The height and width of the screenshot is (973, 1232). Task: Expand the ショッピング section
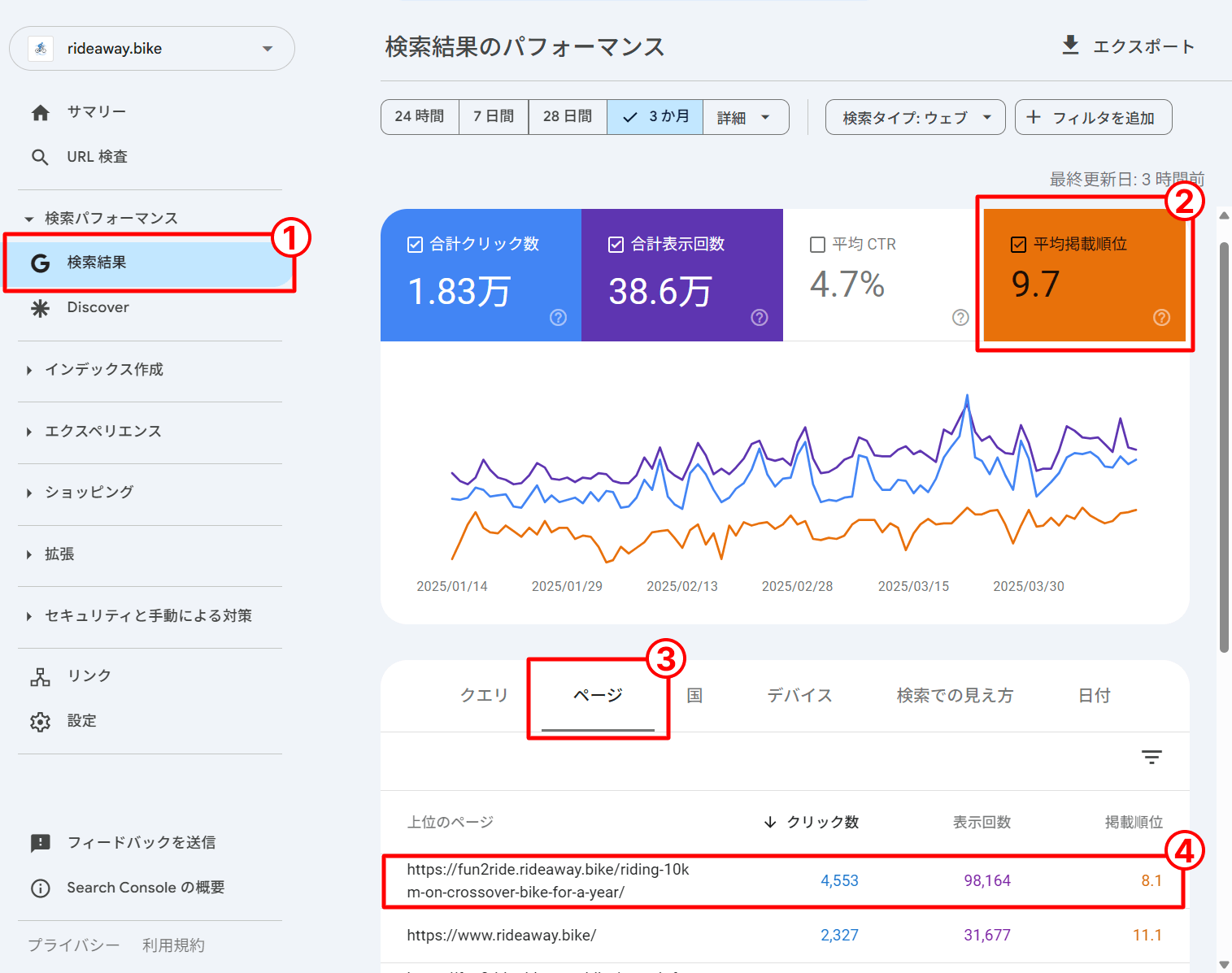pyautogui.click(x=29, y=493)
